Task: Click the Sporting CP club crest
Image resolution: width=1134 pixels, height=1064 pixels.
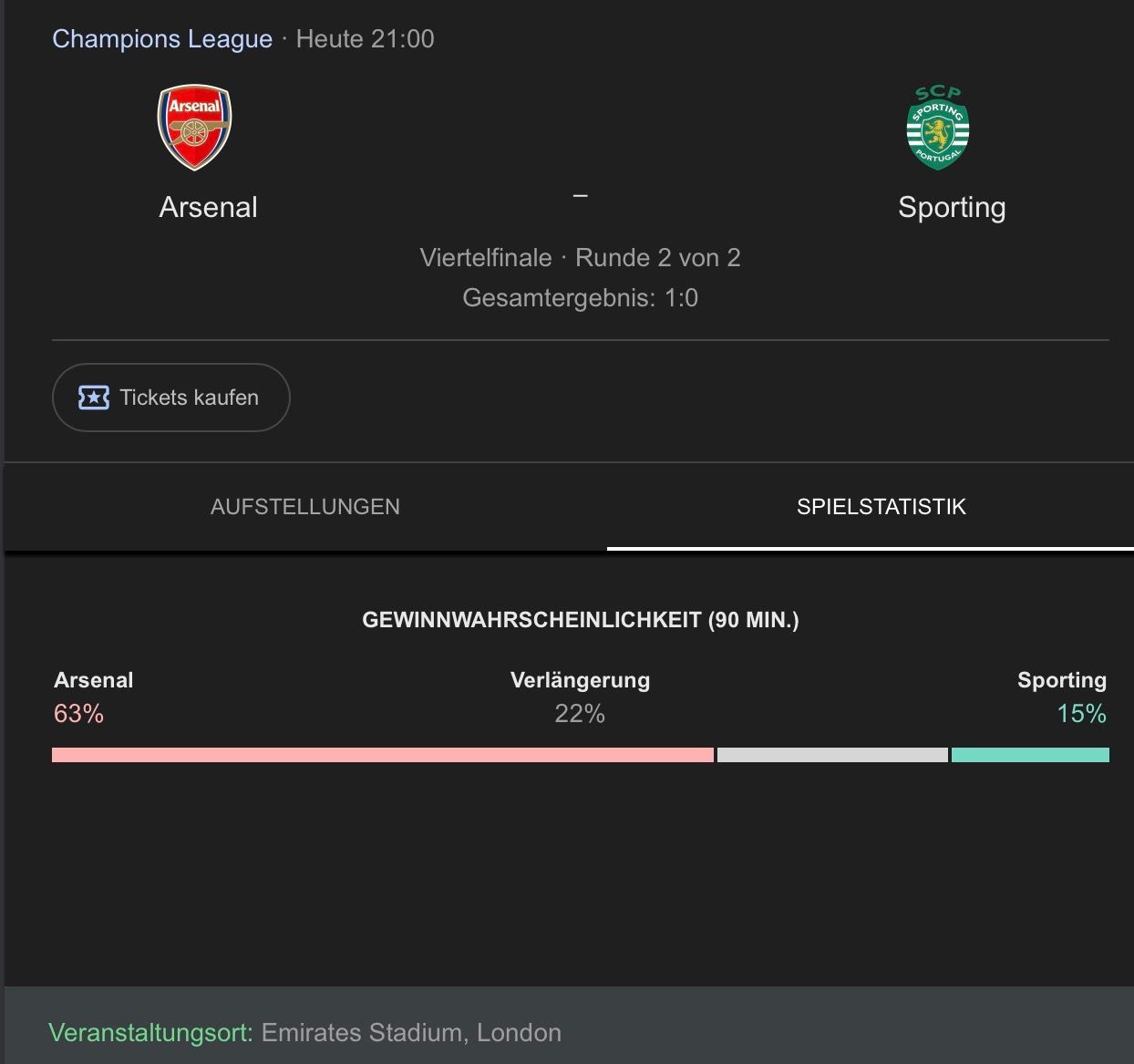Action: tap(938, 128)
